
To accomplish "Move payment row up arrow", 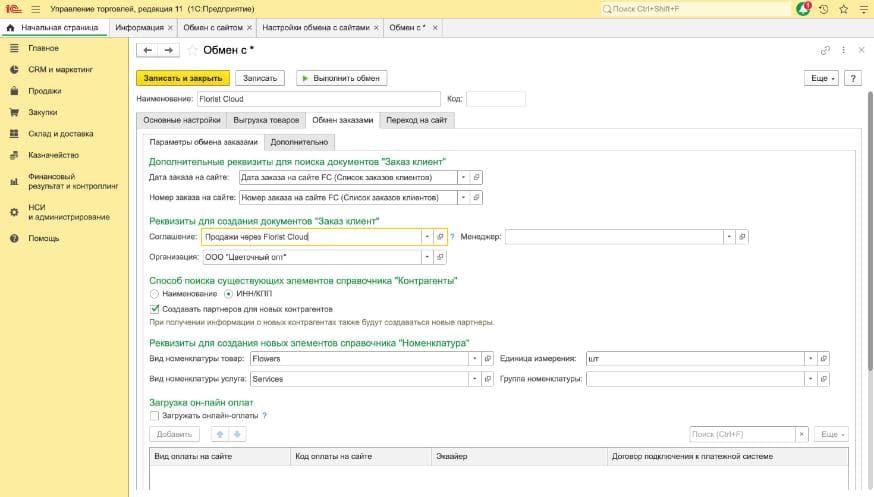I will [x=220, y=434].
